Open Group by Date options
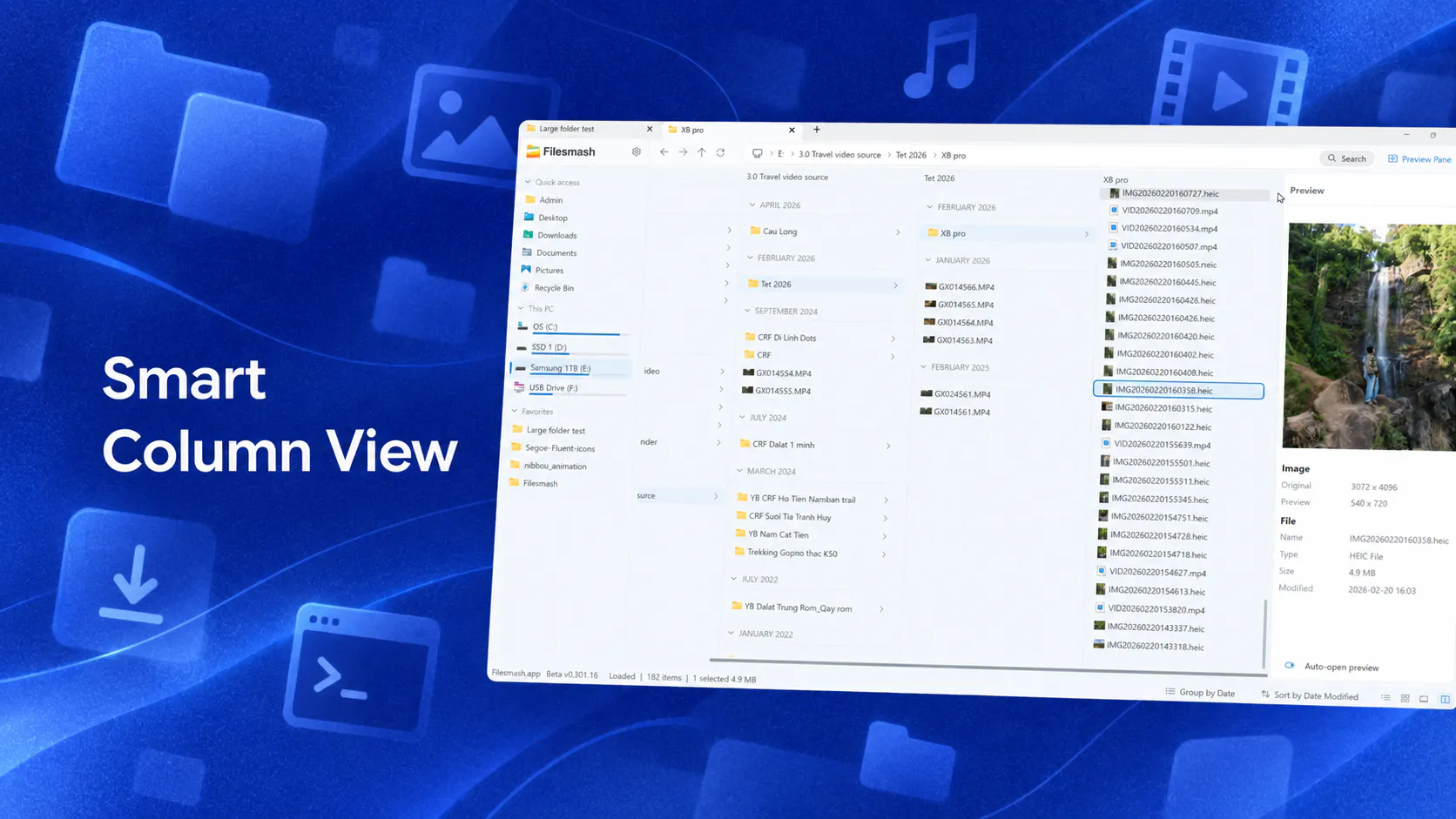The height and width of the screenshot is (819, 1456). (x=1200, y=693)
